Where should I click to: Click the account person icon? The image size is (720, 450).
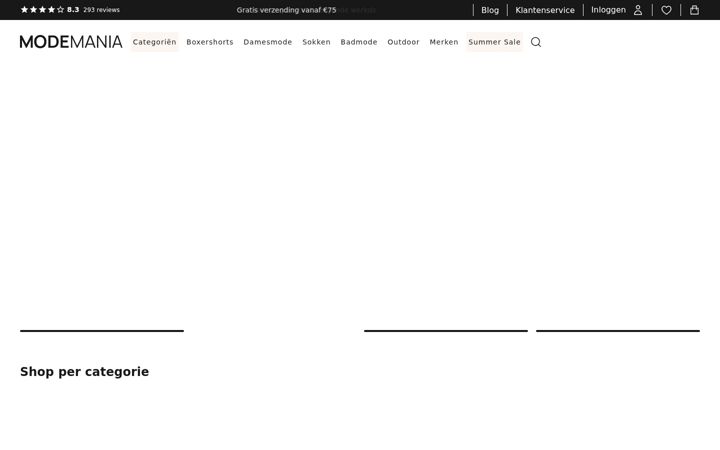638,10
